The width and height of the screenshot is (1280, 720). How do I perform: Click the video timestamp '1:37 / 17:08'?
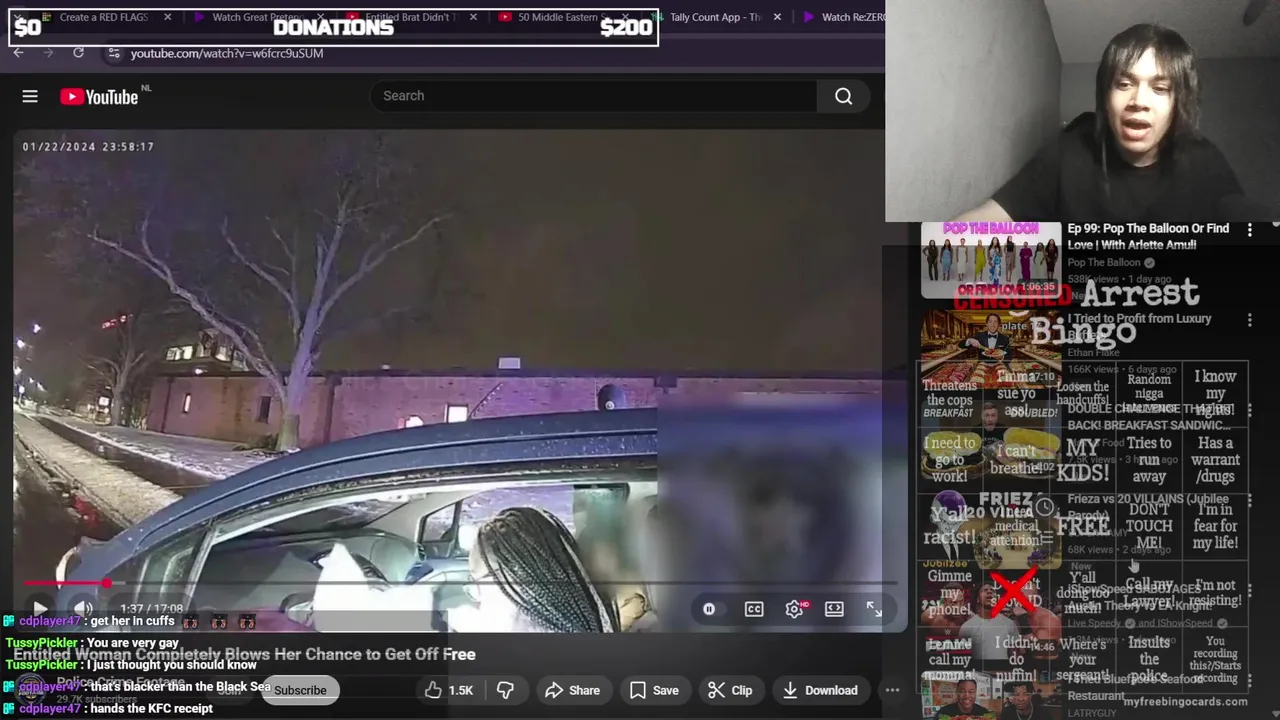tap(152, 609)
